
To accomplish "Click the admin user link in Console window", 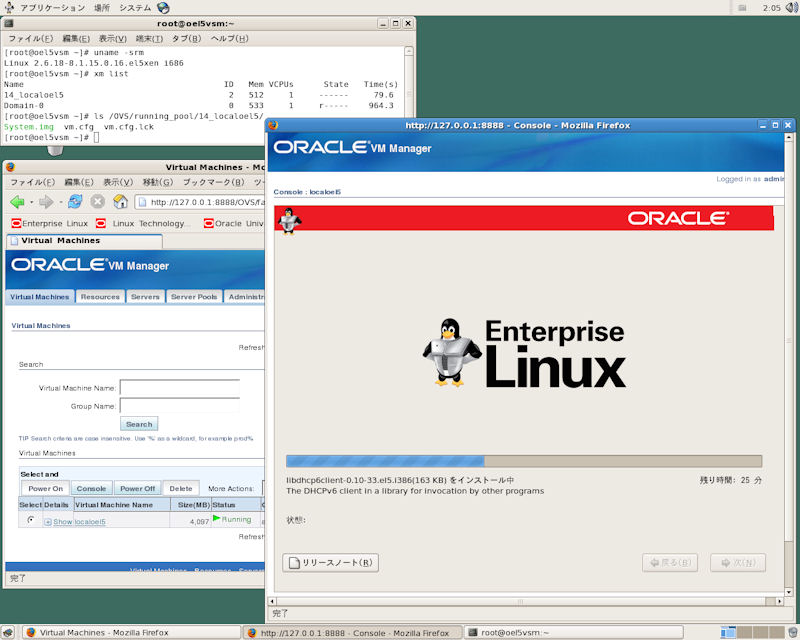I will click(773, 179).
